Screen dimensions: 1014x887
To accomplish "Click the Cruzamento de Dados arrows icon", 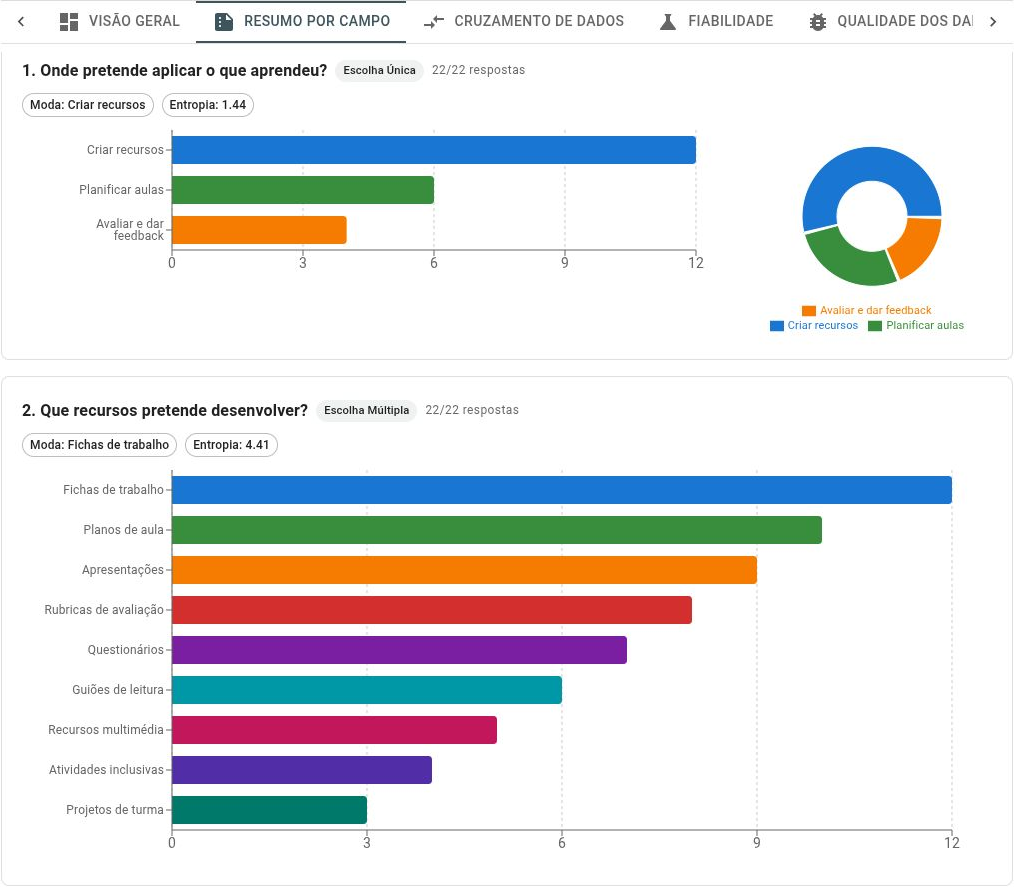I will [x=433, y=21].
